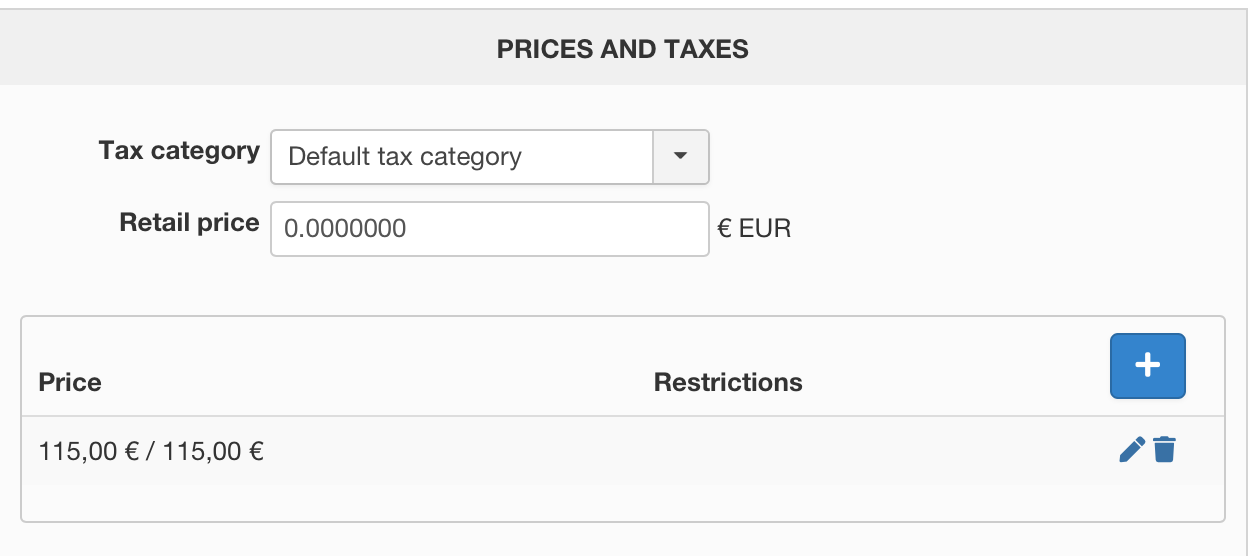
Task: Select the 115,00 € / 115,00 € row text
Action: click(151, 451)
